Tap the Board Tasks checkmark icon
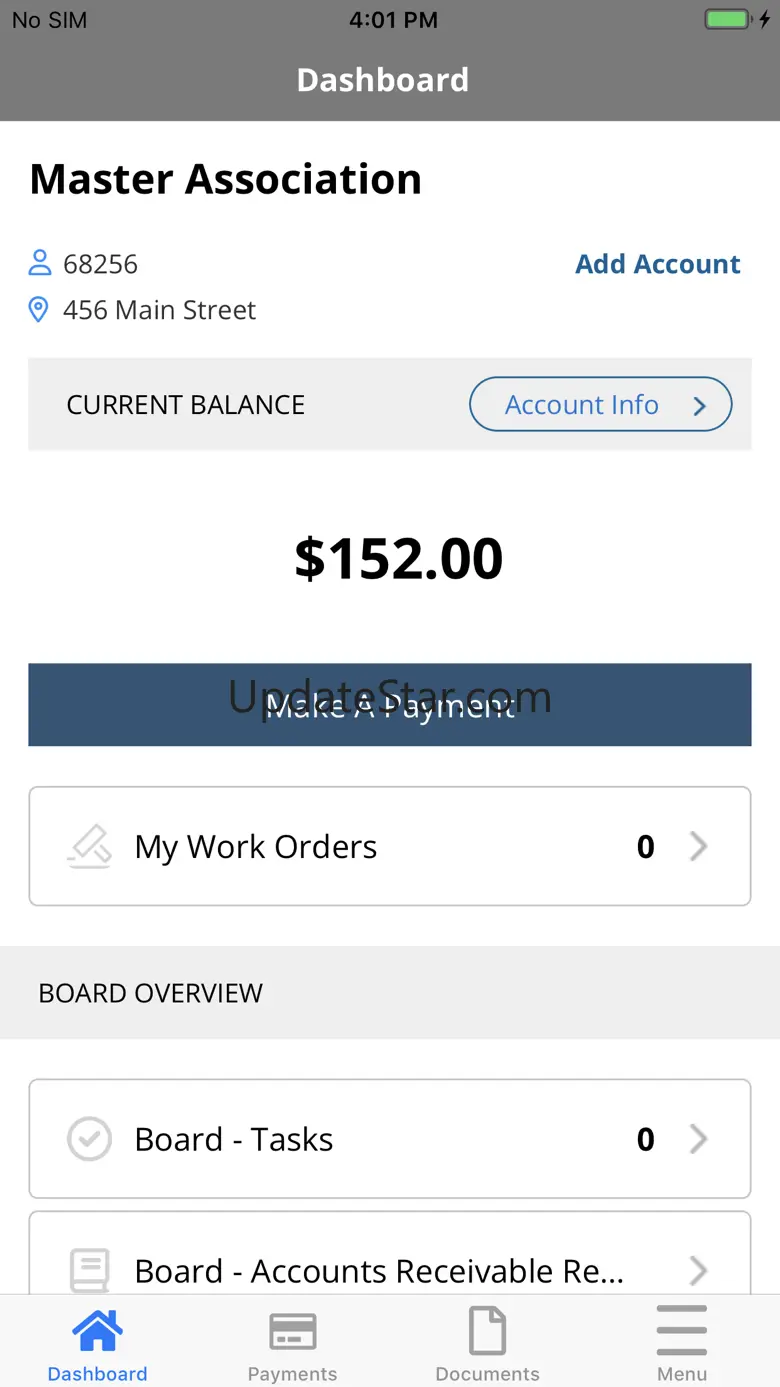The image size is (780, 1387). tap(89, 1139)
